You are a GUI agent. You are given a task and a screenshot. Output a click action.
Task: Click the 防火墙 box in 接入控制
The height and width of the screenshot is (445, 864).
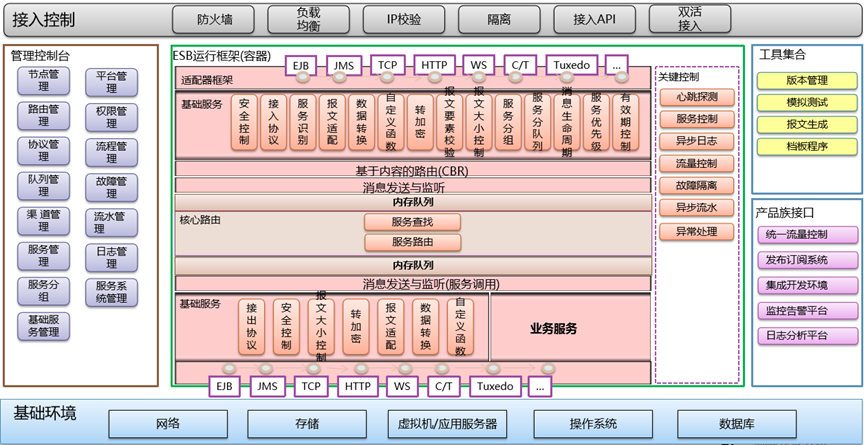[214, 20]
